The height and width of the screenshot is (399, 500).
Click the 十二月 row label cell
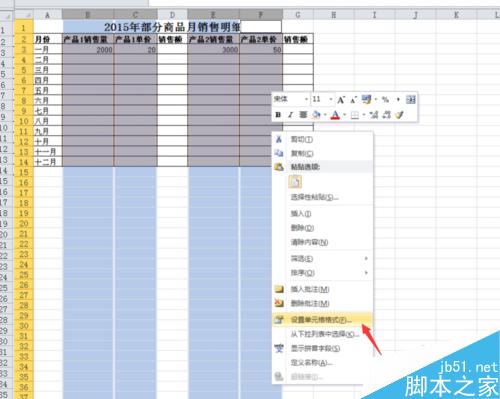click(x=48, y=162)
